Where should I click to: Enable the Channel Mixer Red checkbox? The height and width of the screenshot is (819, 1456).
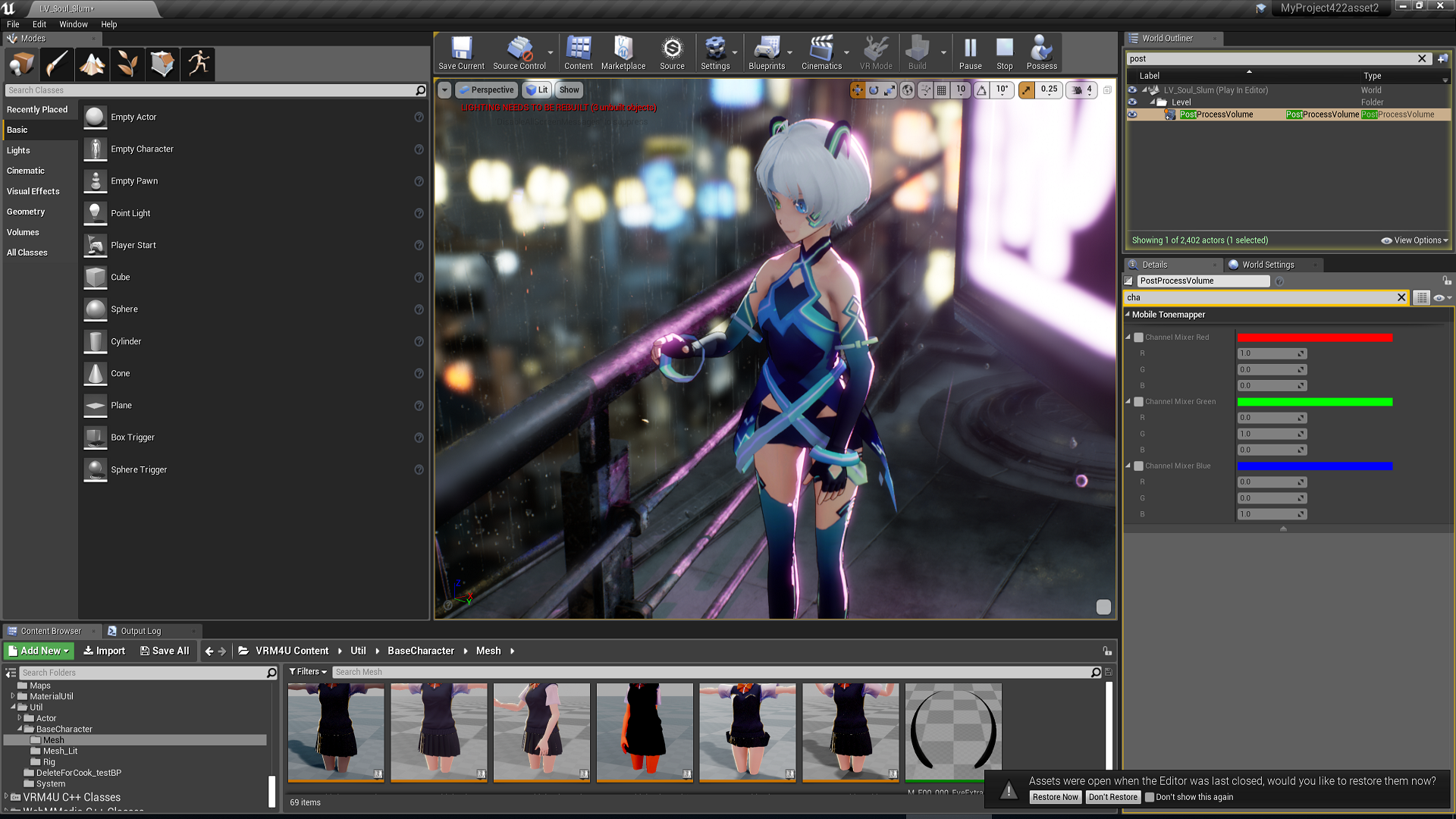[1138, 337]
